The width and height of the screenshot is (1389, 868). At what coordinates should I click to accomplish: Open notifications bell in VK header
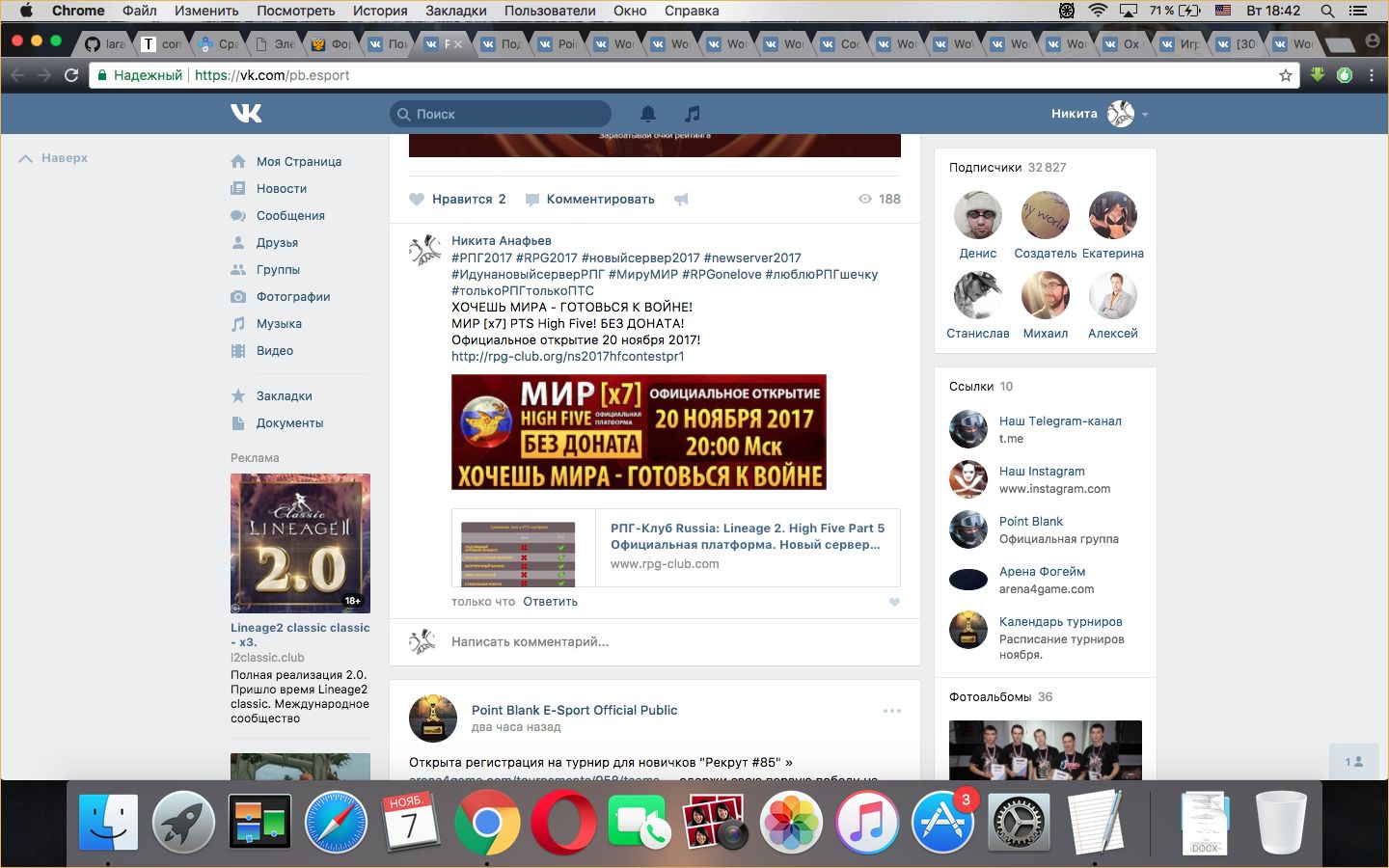click(648, 114)
